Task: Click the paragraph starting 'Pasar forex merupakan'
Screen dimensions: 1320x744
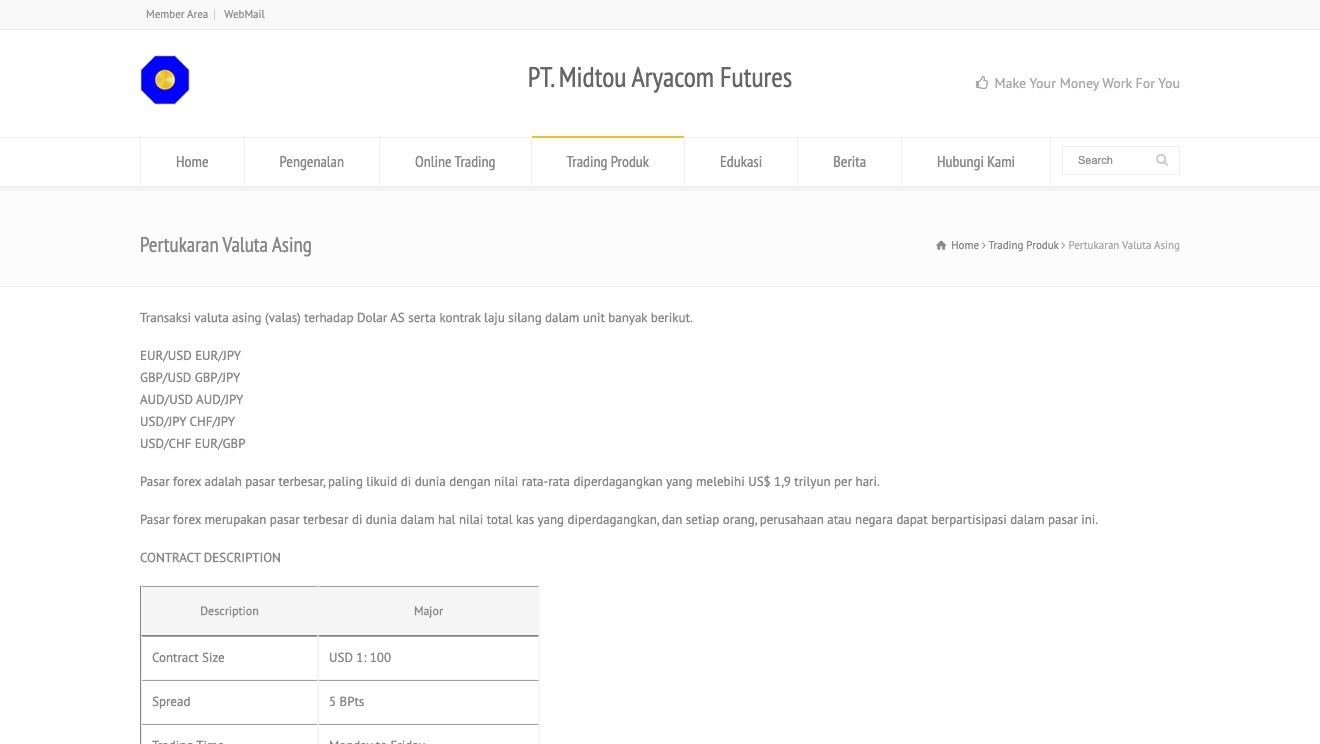Action: [619, 520]
